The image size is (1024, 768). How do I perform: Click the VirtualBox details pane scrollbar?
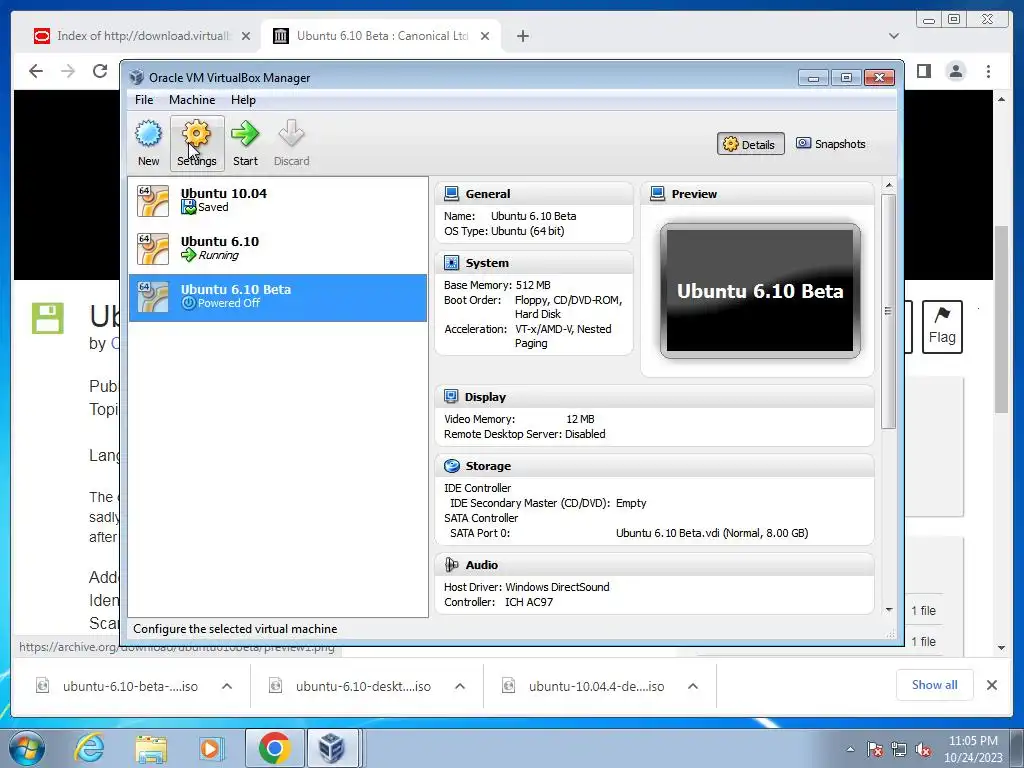pos(888,312)
